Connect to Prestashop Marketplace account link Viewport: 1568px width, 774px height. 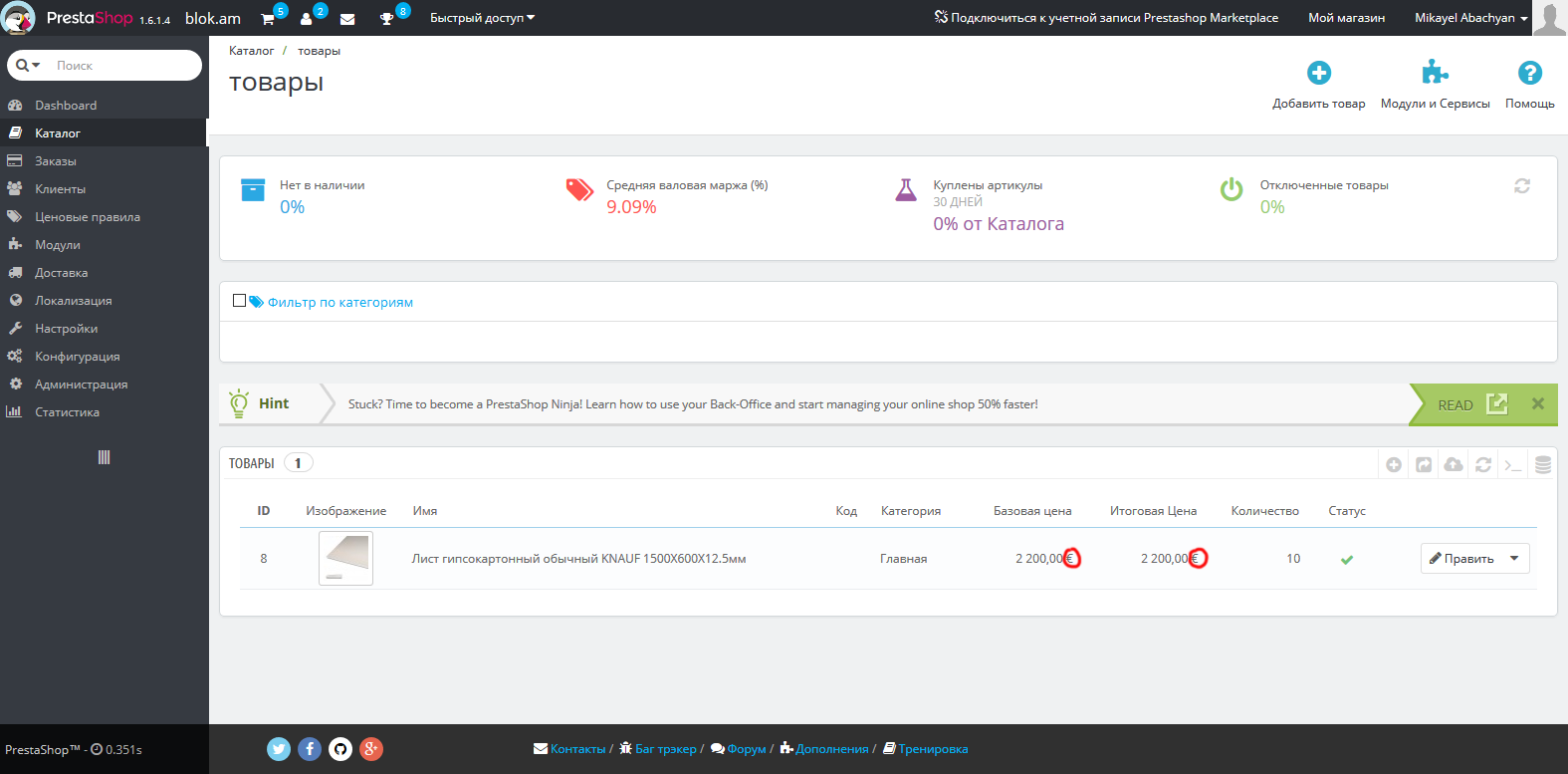[1106, 18]
